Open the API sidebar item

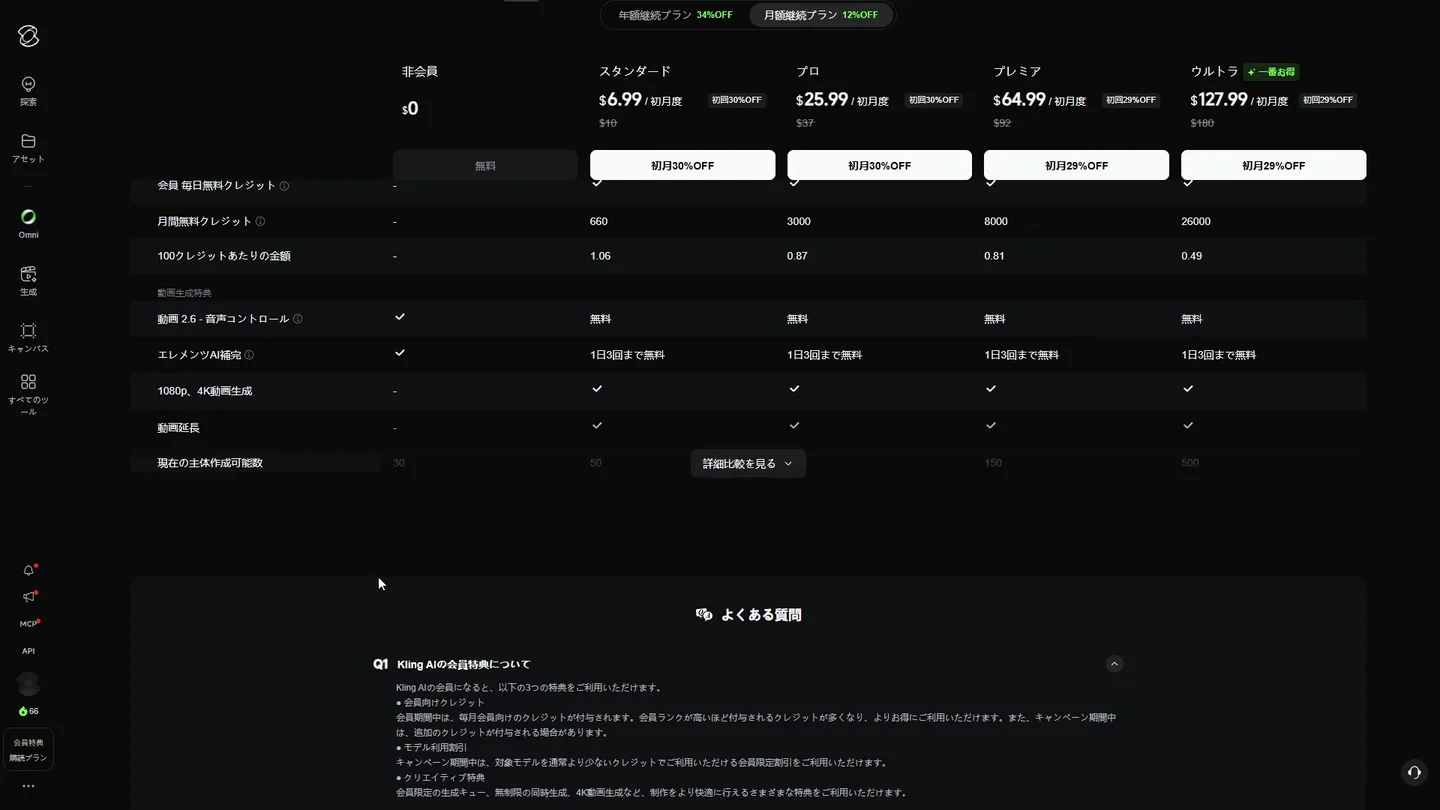[x=28, y=651]
